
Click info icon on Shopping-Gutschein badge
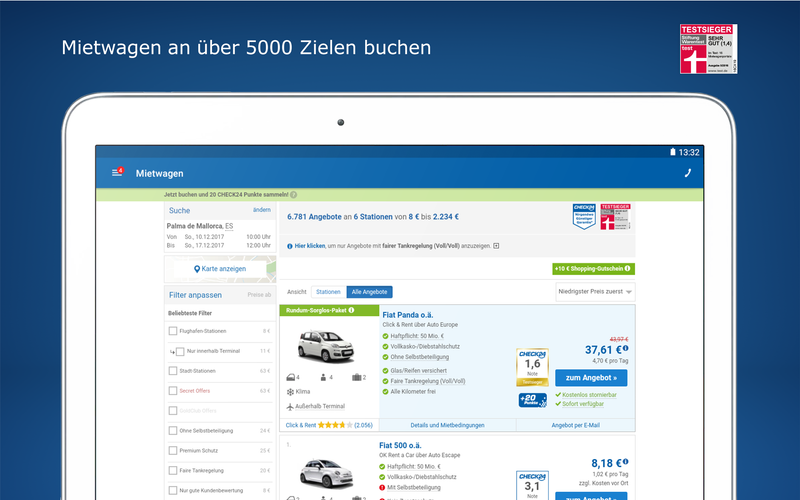(x=627, y=268)
